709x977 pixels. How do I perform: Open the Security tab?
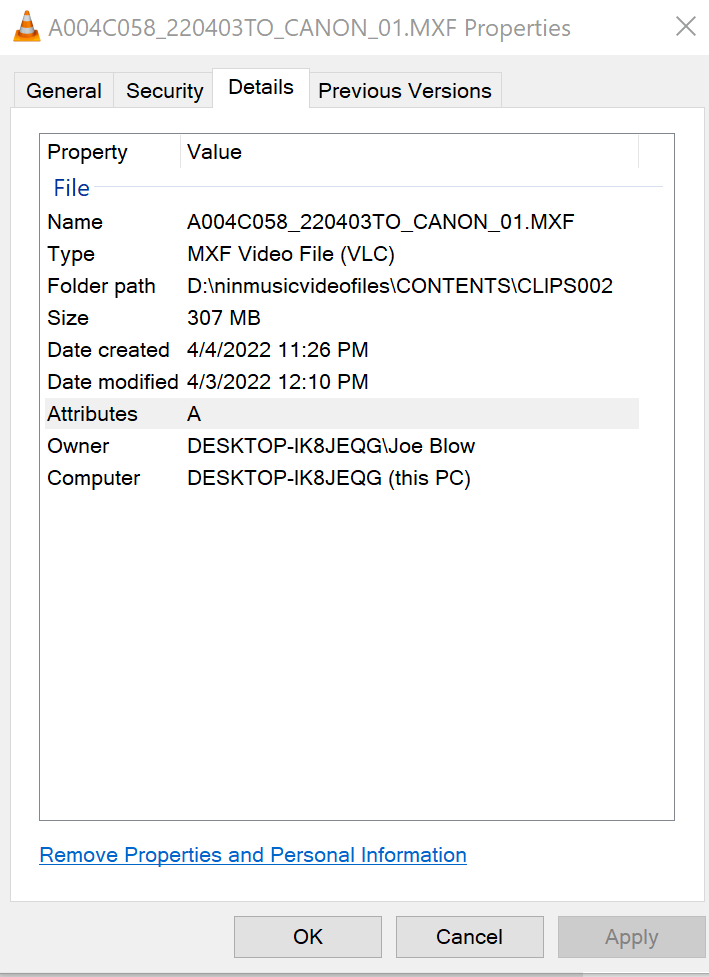tap(163, 90)
